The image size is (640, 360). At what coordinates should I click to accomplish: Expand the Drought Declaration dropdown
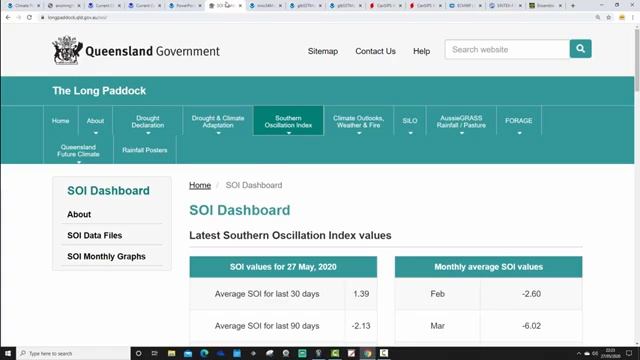148,133
